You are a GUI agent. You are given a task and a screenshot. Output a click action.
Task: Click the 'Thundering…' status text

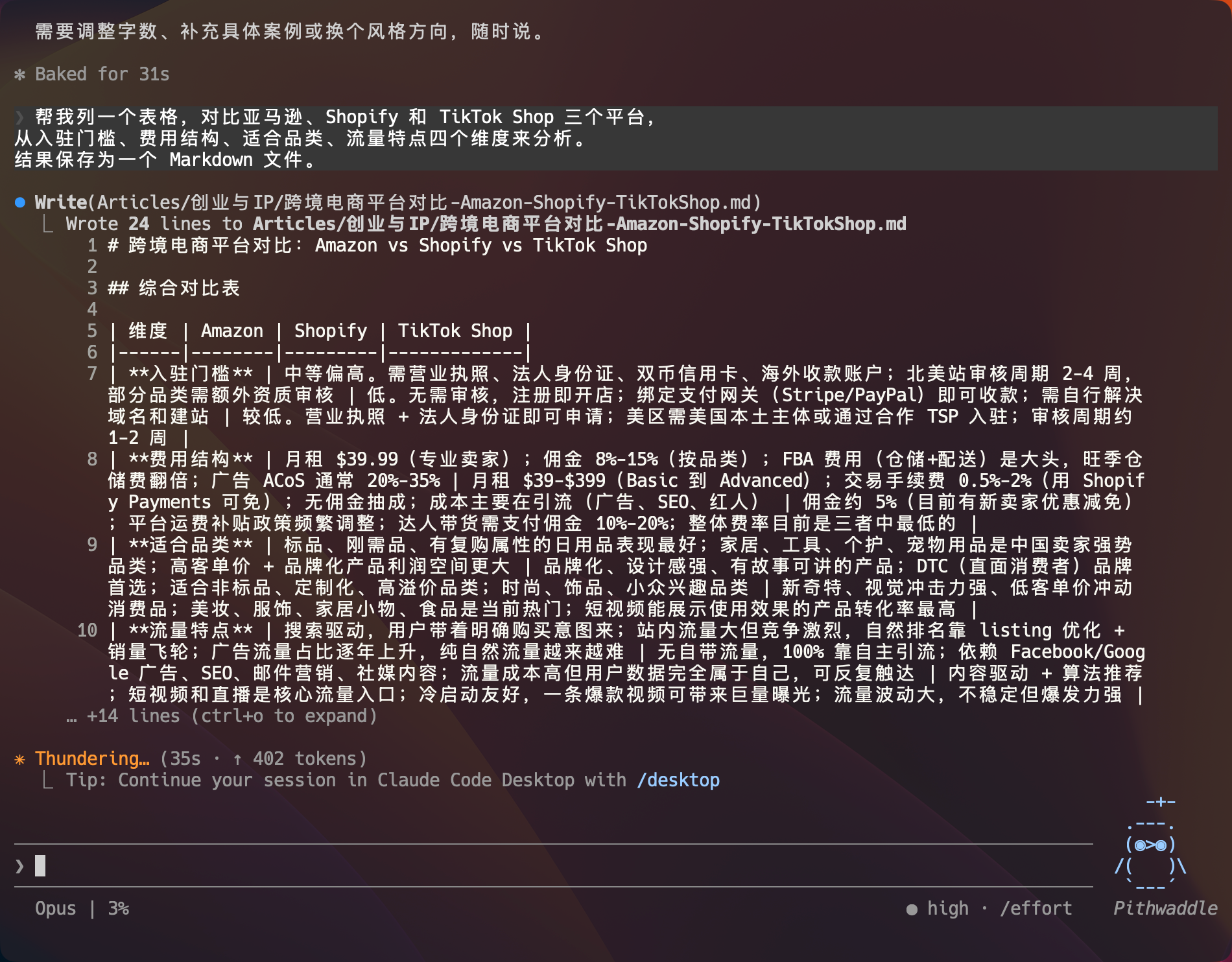click(92, 758)
